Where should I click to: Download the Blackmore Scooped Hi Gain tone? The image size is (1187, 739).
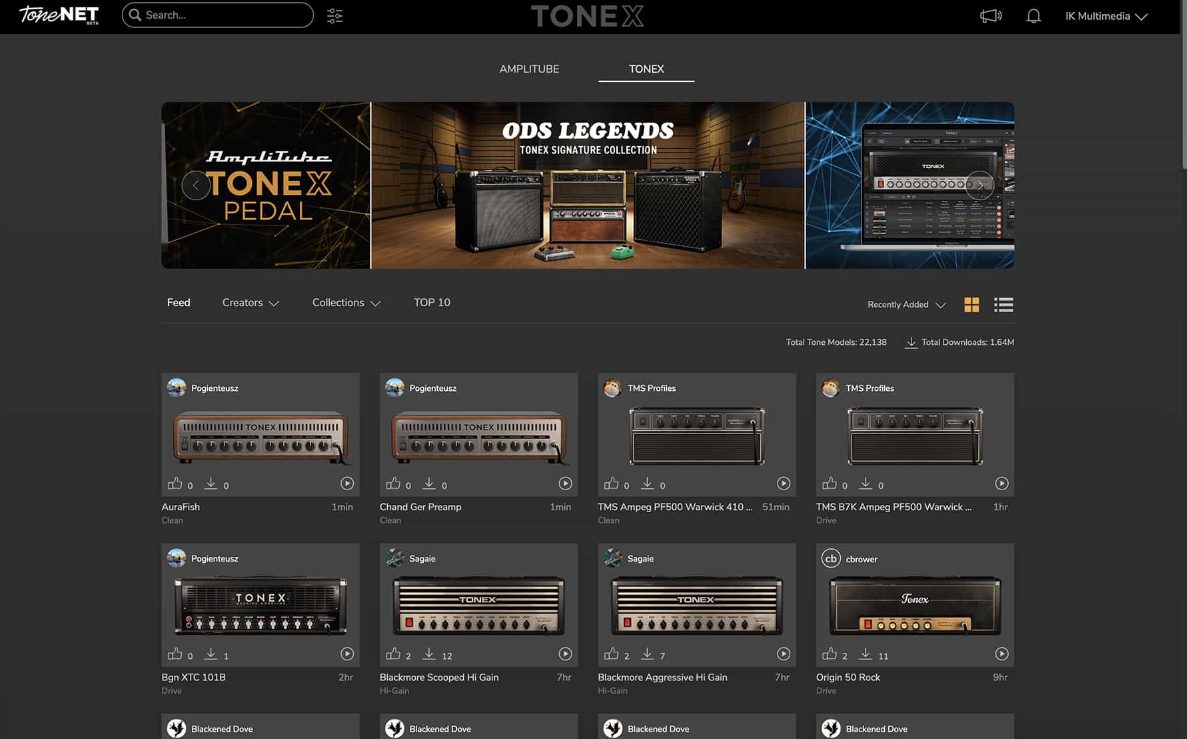pos(429,654)
